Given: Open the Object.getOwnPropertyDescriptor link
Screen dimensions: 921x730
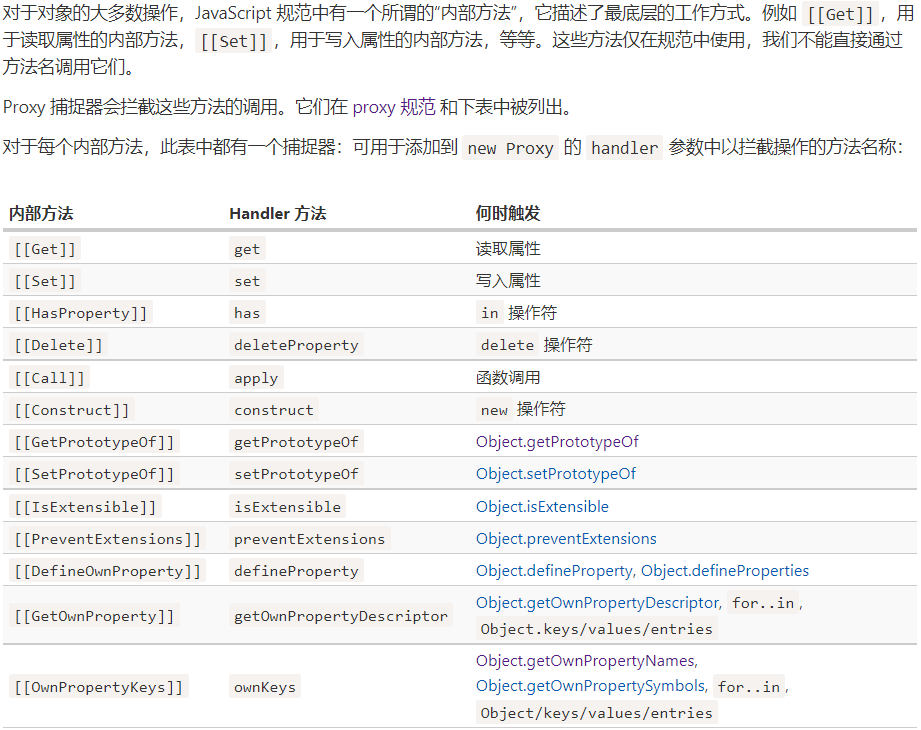Looking at the screenshot, I should [599, 603].
